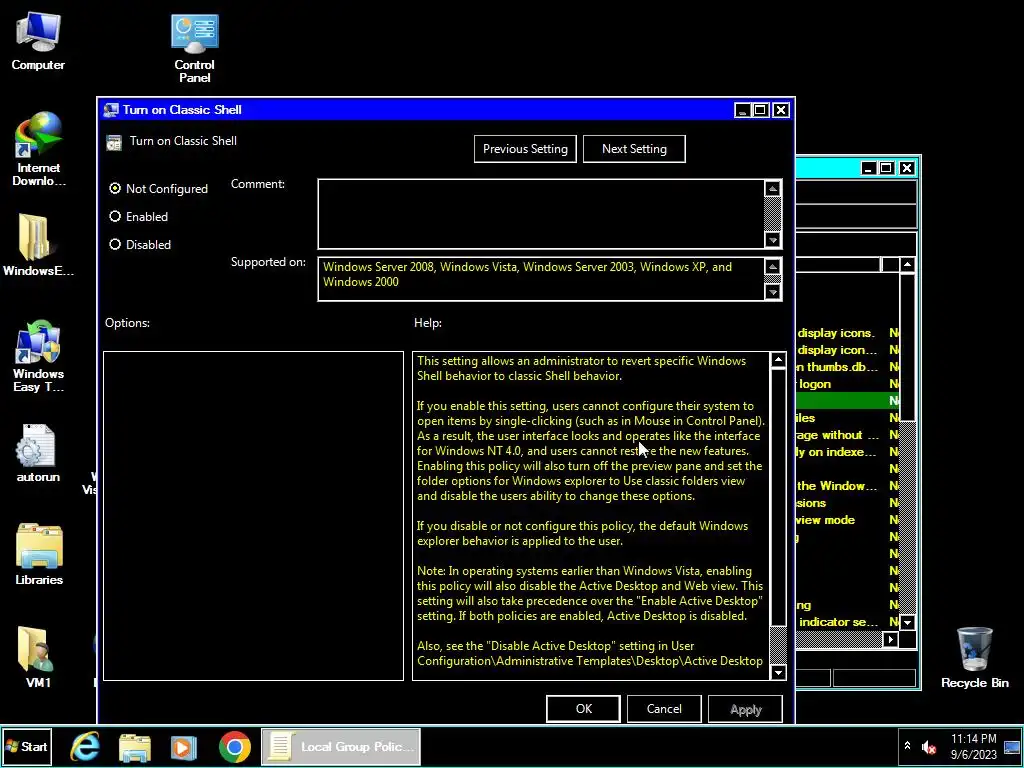The width and height of the screenshot is (1024, 768).
Task: Click the muted volume tray icon
Action: 928,746
